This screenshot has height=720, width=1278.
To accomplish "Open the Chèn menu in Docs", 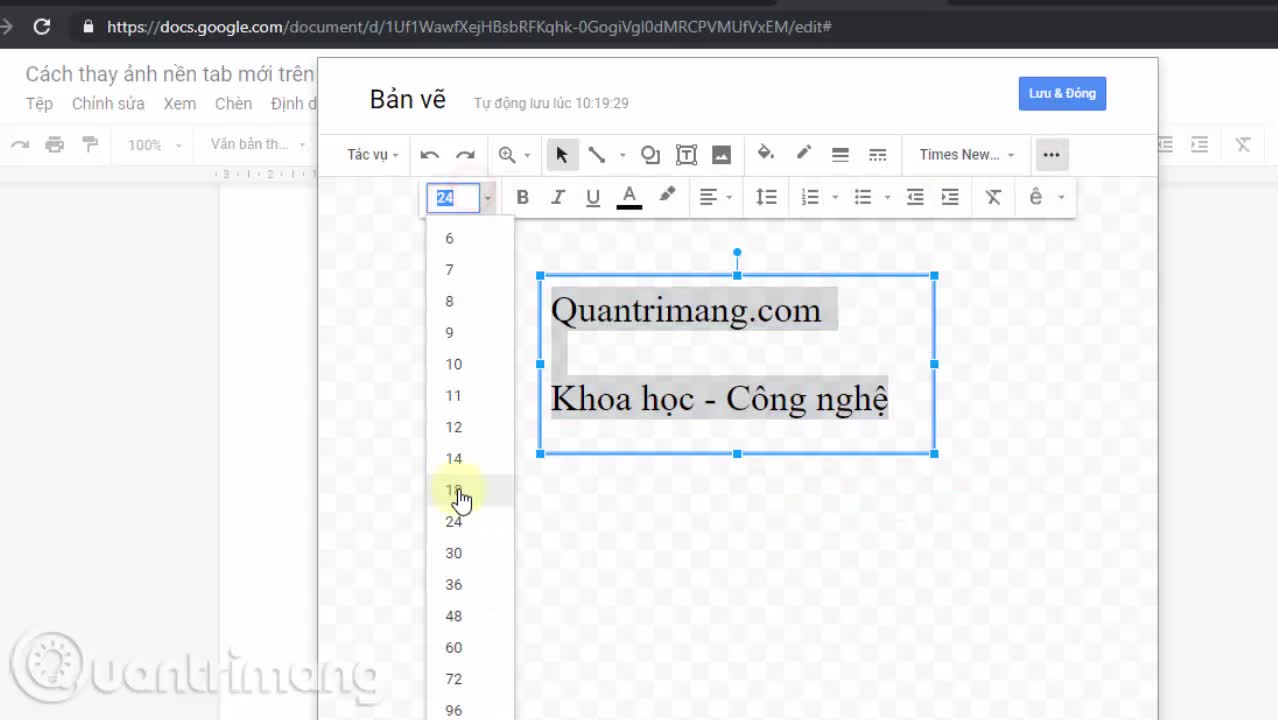I will click(x=233, y=104).
